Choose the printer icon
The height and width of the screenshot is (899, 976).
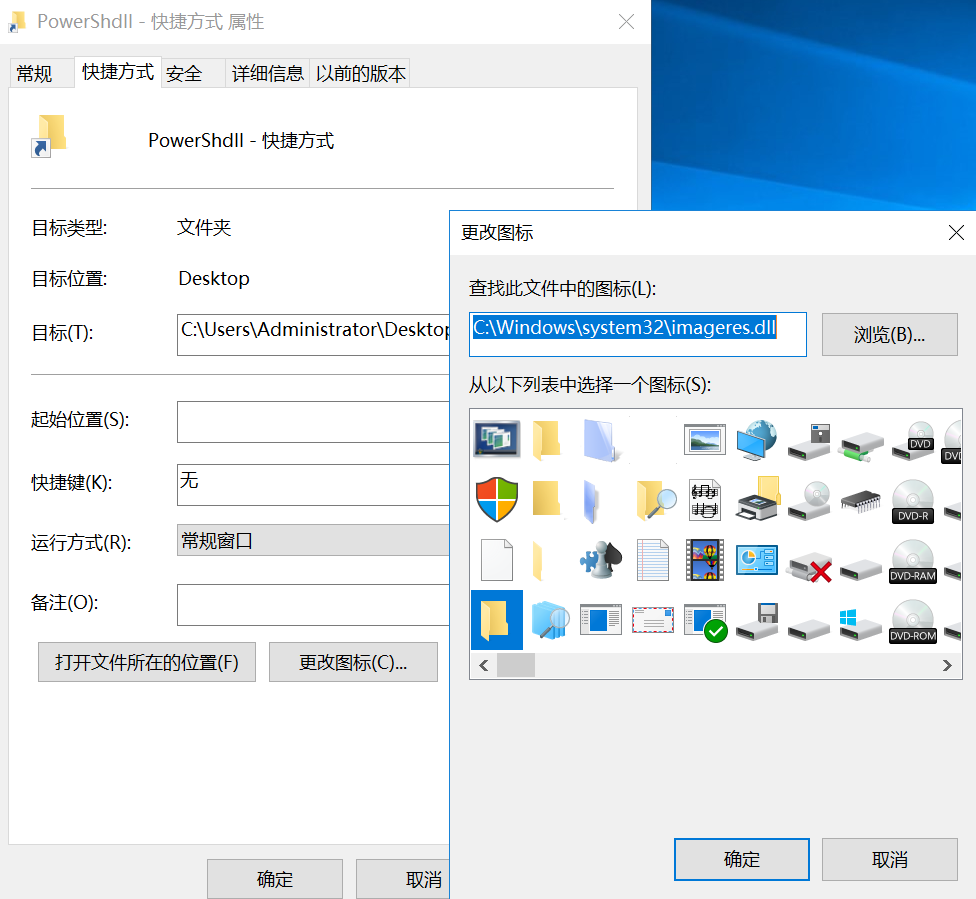(x=758, y=499)
